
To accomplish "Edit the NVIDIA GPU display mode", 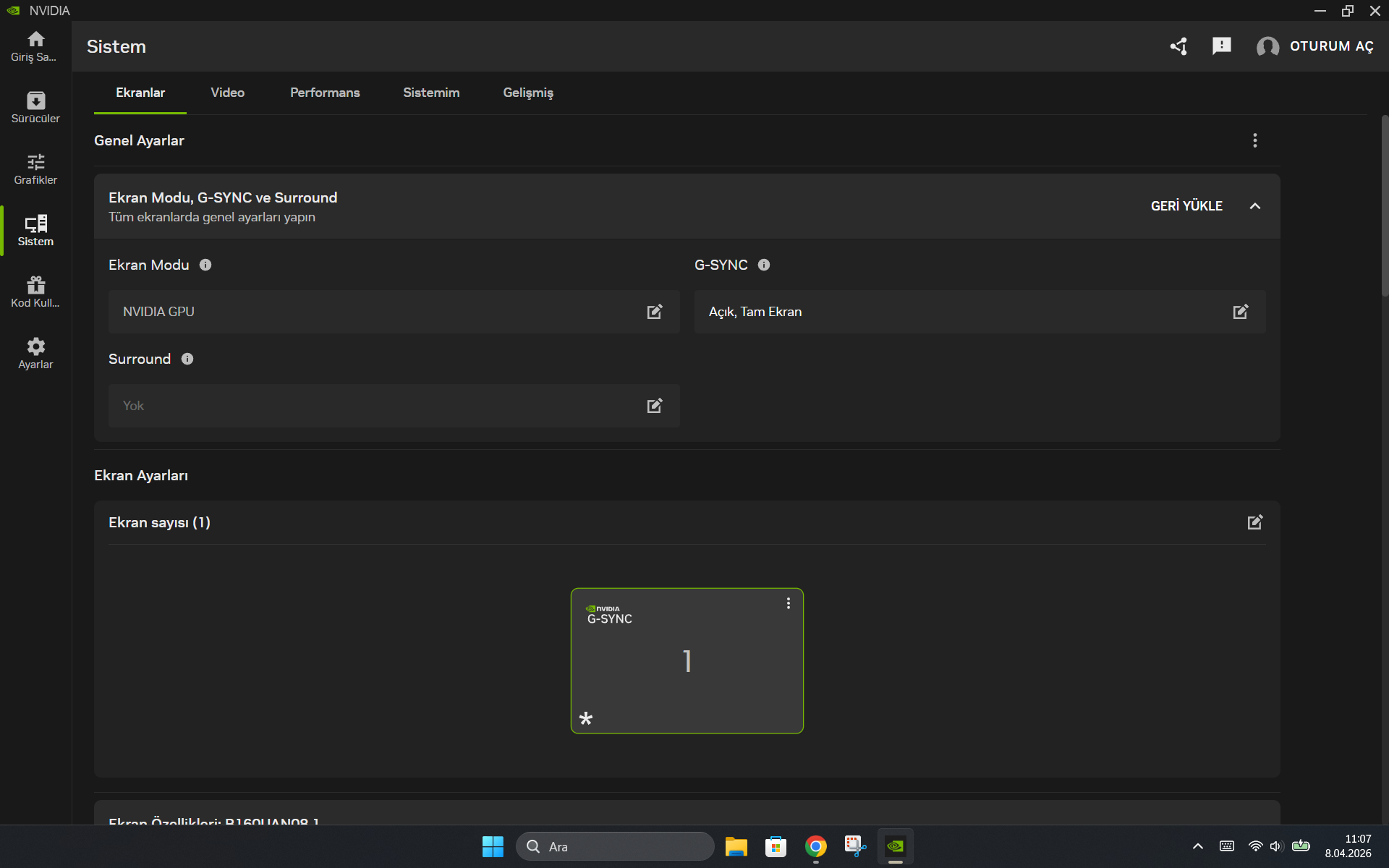I will (x=655, y=312).
